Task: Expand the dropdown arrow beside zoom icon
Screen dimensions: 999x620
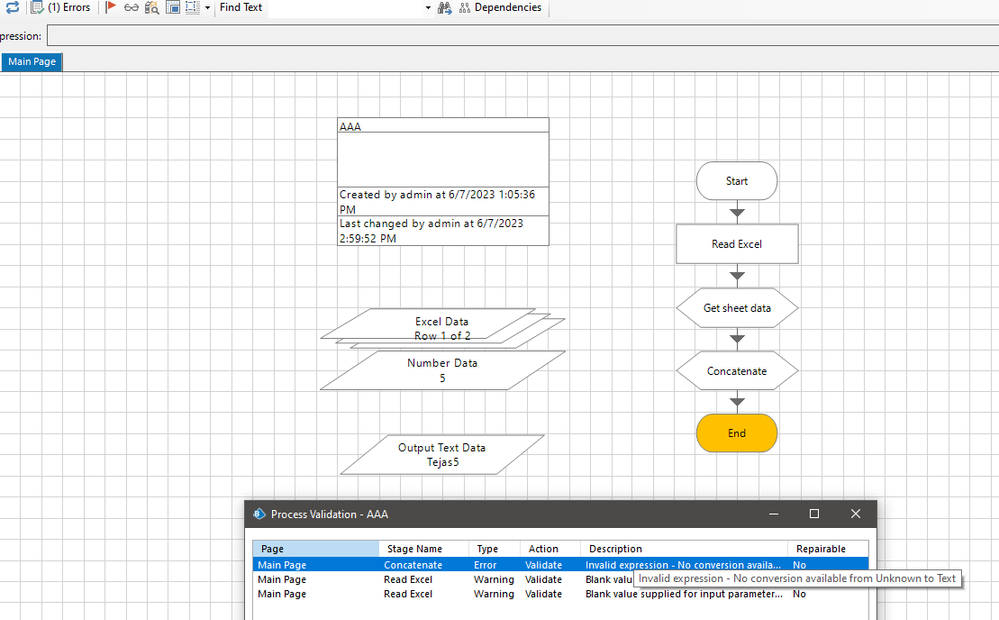Action: coord(207,8)
